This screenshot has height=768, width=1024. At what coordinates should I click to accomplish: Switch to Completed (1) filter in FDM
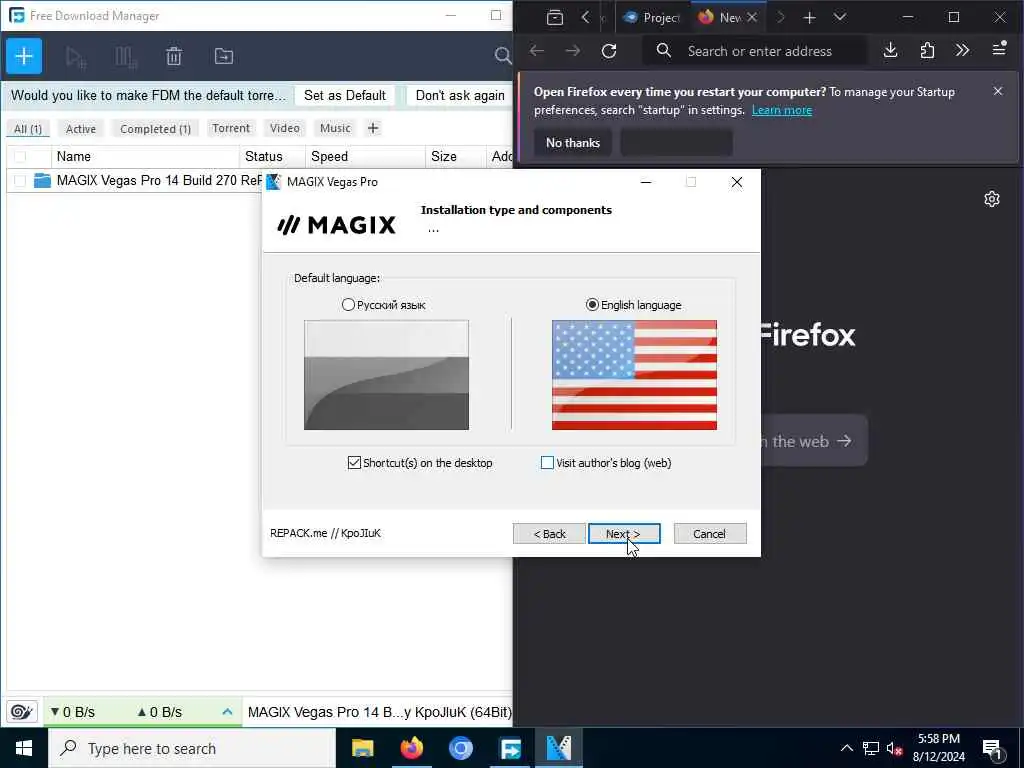coord(155,129)
